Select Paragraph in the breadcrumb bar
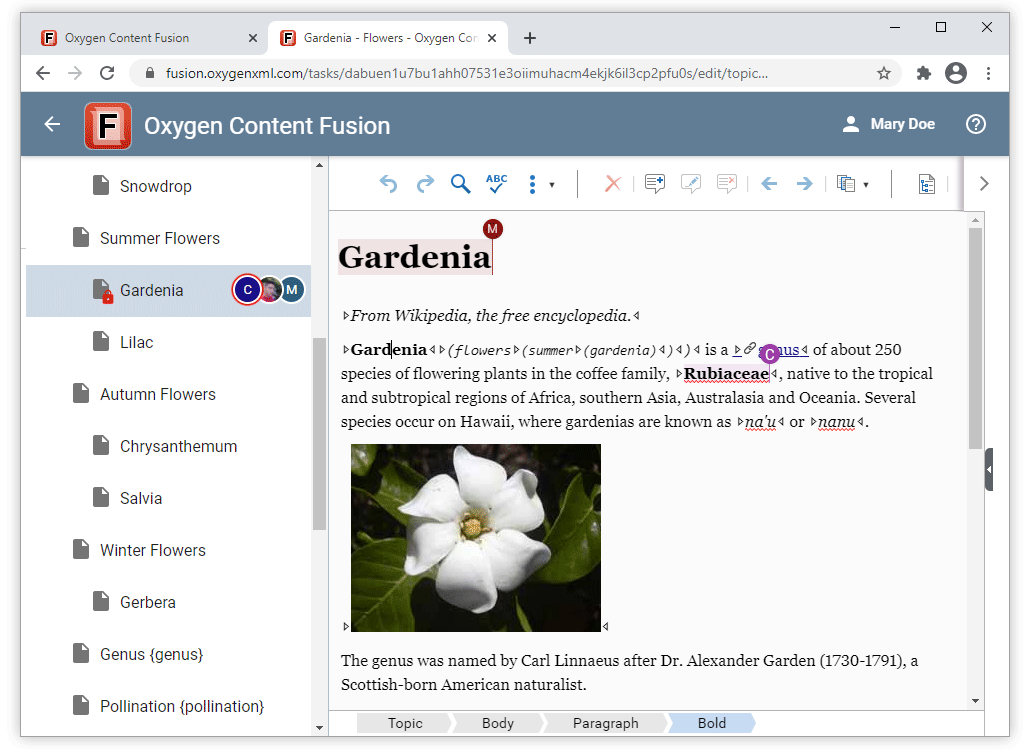This screenshot has height=750, width=1030. 606,723
